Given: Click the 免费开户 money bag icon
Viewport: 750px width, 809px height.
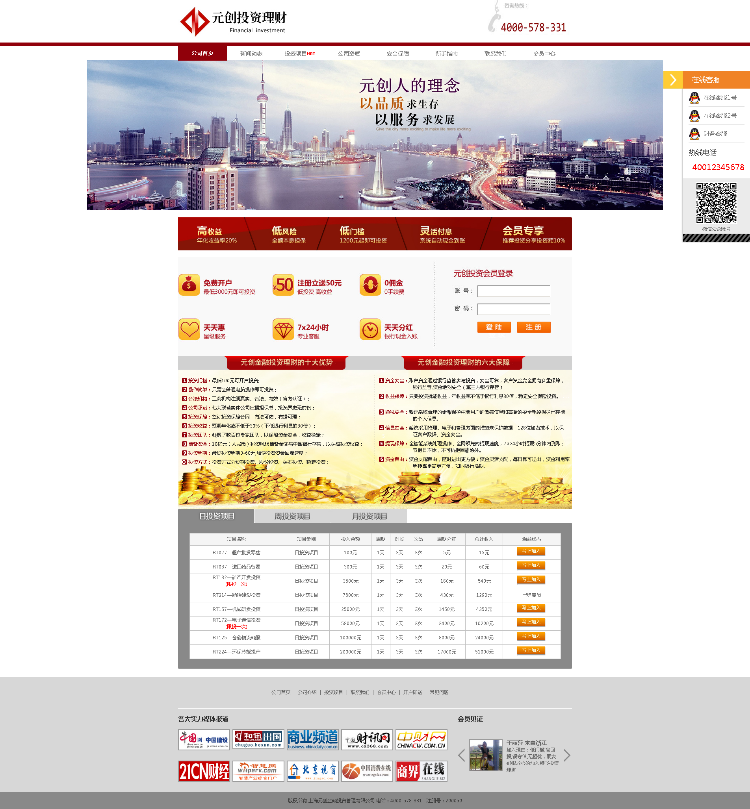Looking at the screenshot, I should point(189,285).
